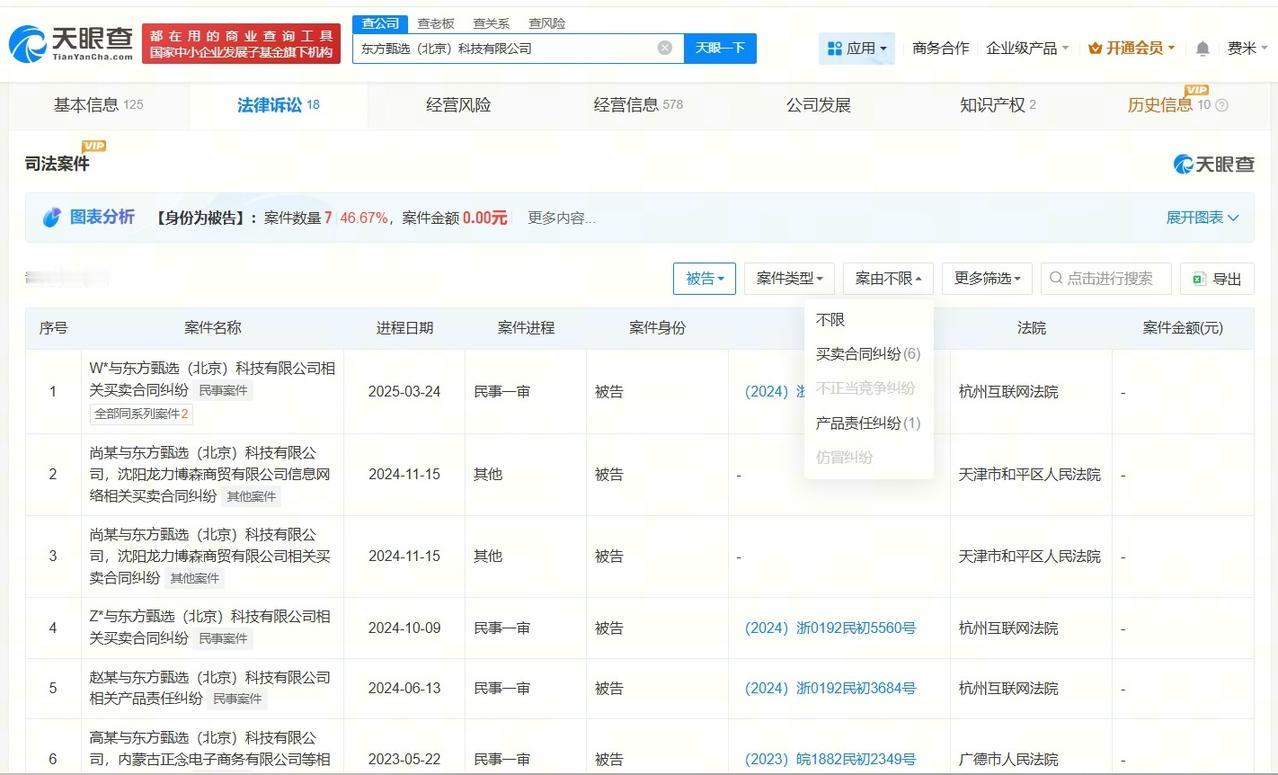Open the 应用 dropdown
The image size is (1278, 775).
pyautogui.click(x=857, y=48)
